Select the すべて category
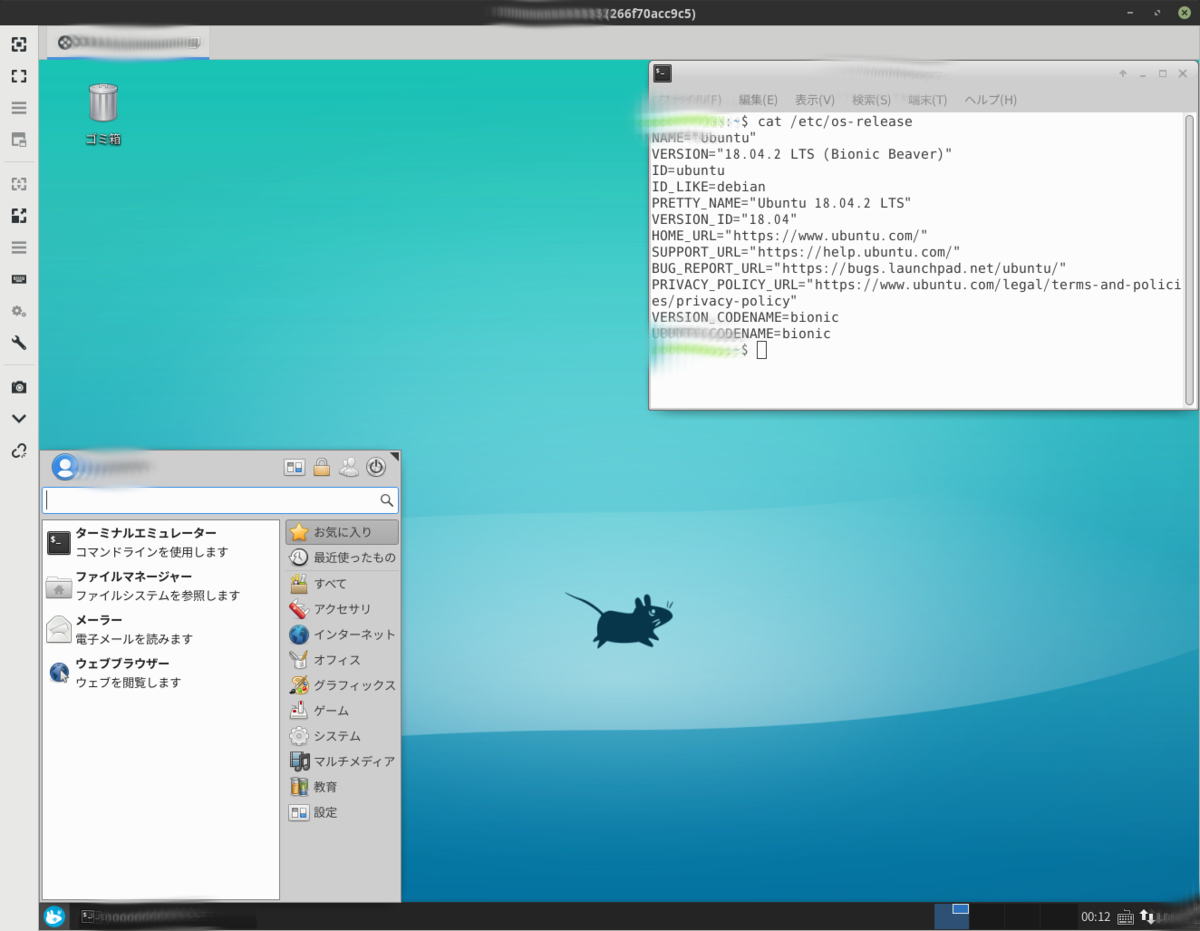1200x931 pixels. pyautogui.click(x=342, y=584)
